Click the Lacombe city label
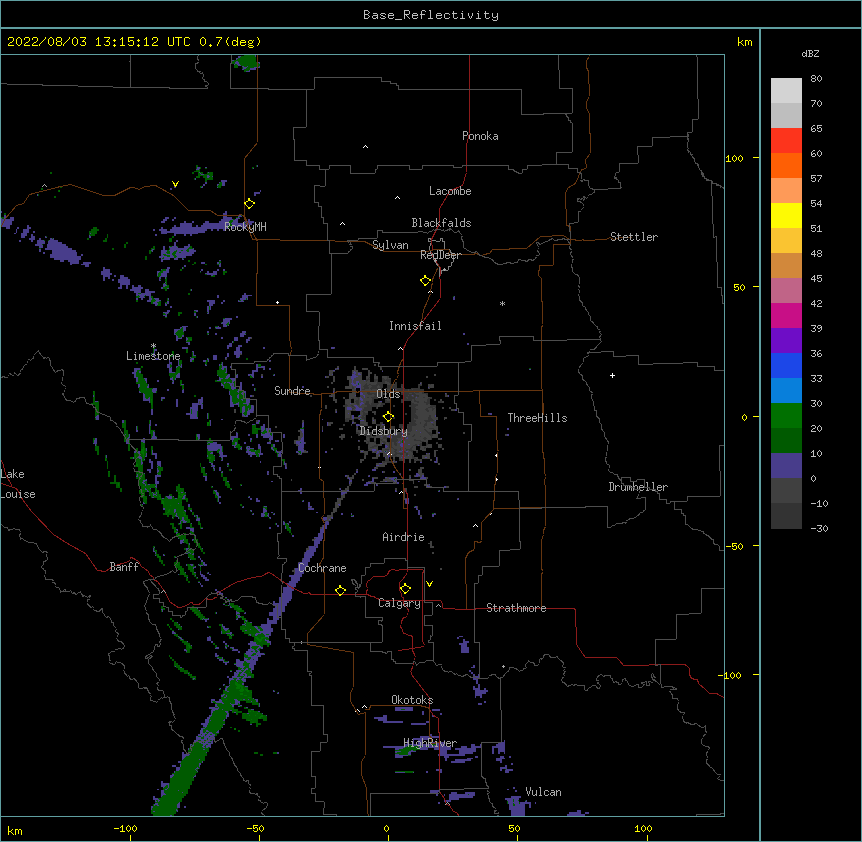 click(x=450, y=191)
